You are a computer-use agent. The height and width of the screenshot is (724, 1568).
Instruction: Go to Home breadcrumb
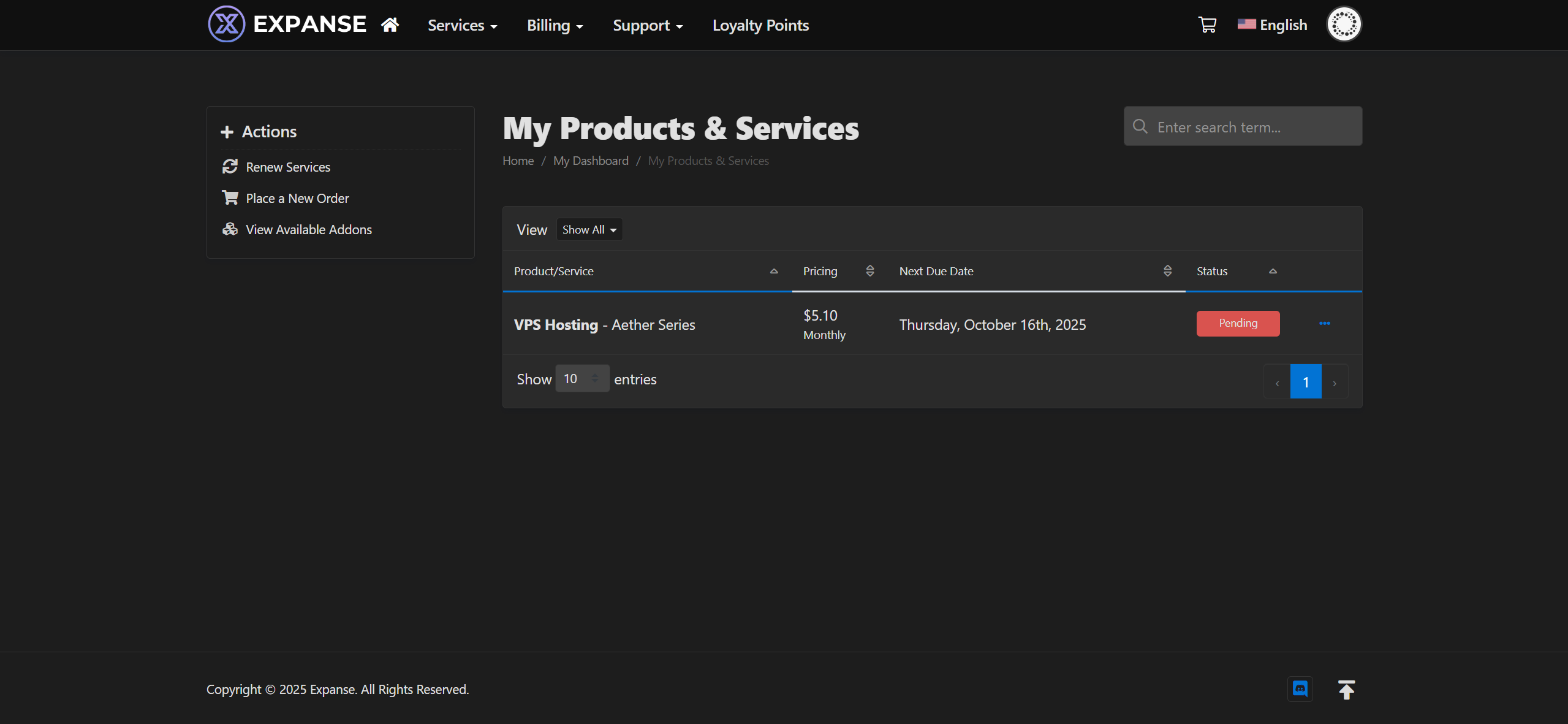click(518, 161)
